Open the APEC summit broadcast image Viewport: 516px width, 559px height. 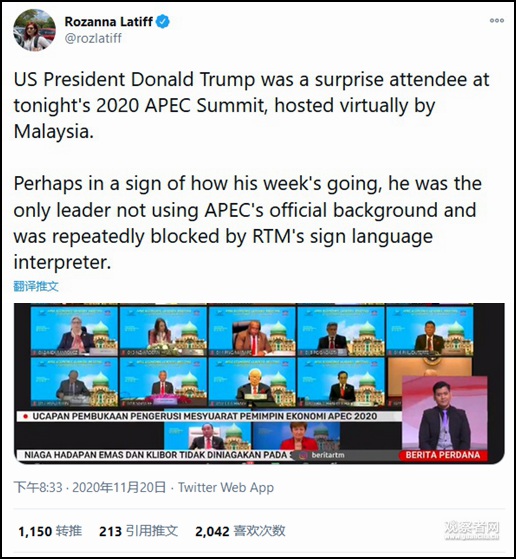259,383
